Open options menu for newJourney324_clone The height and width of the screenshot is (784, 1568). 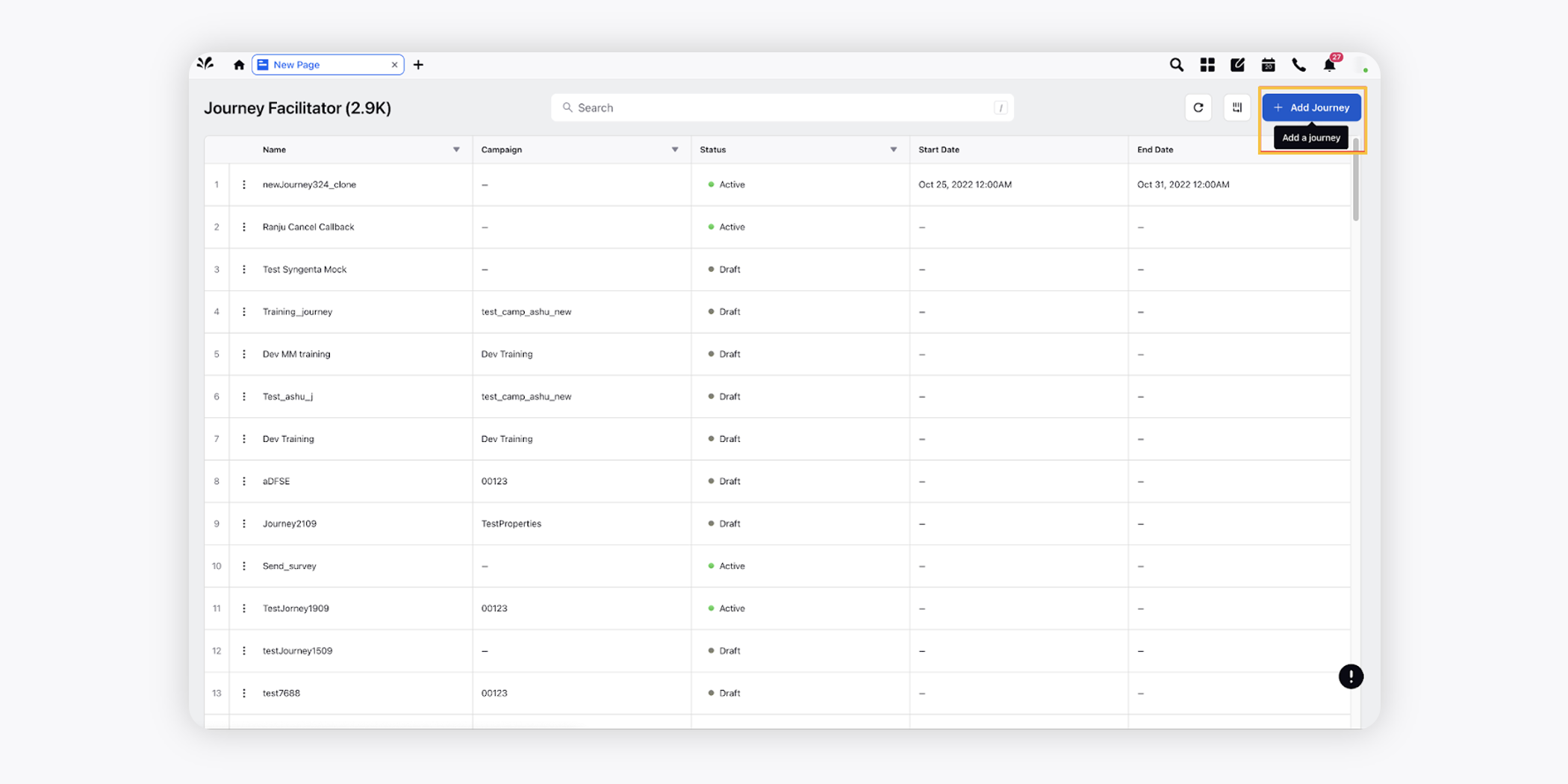coord(244,184)
